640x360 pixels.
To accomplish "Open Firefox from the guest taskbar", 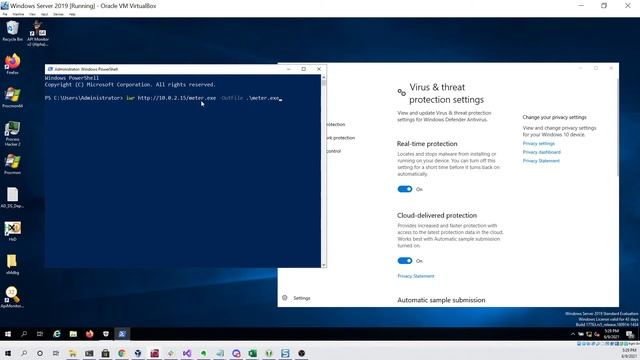I will click(89, 334).
